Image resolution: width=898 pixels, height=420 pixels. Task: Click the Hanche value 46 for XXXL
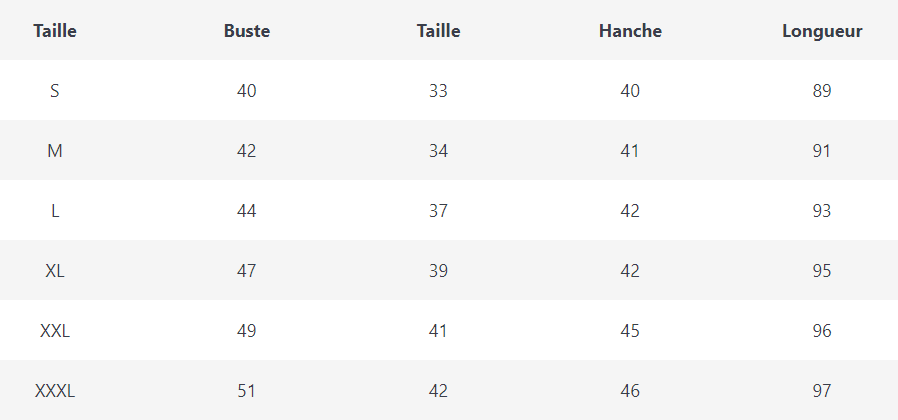[630, 391]
